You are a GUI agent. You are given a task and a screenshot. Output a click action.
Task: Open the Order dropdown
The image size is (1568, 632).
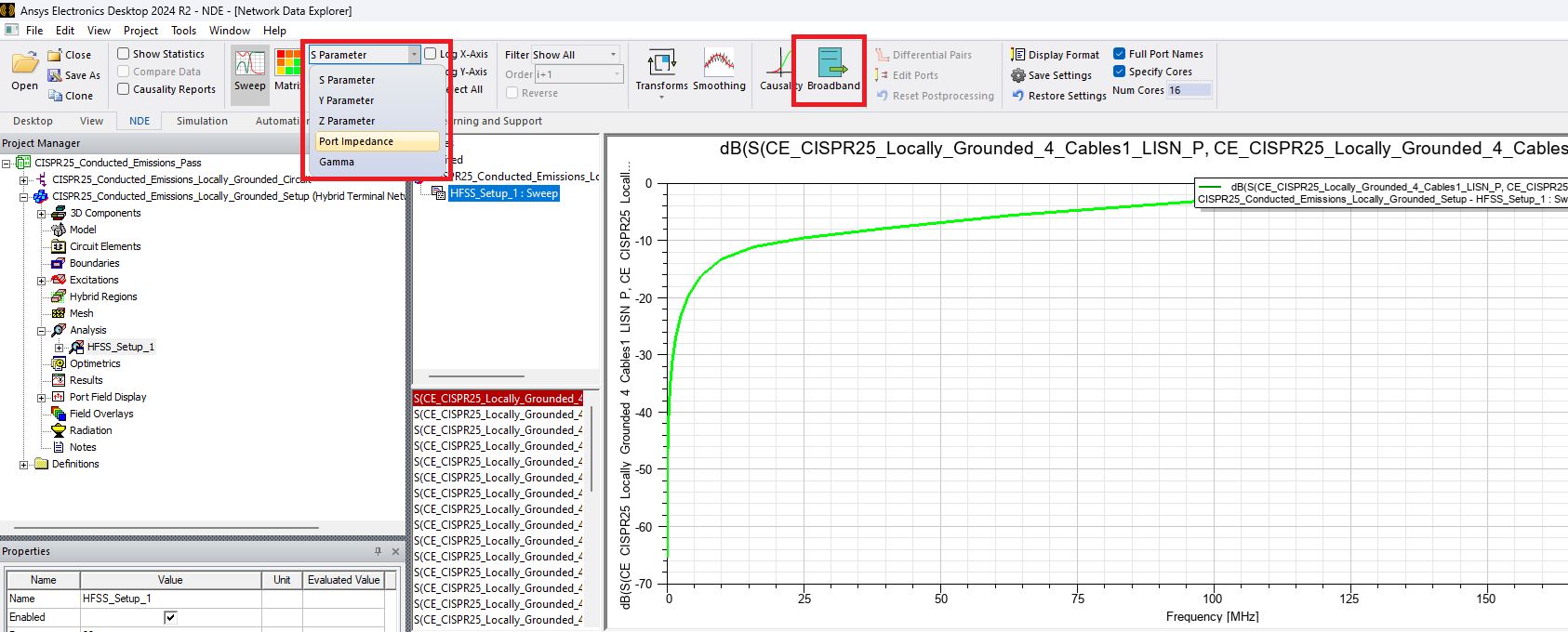click(x=578, y=74)
